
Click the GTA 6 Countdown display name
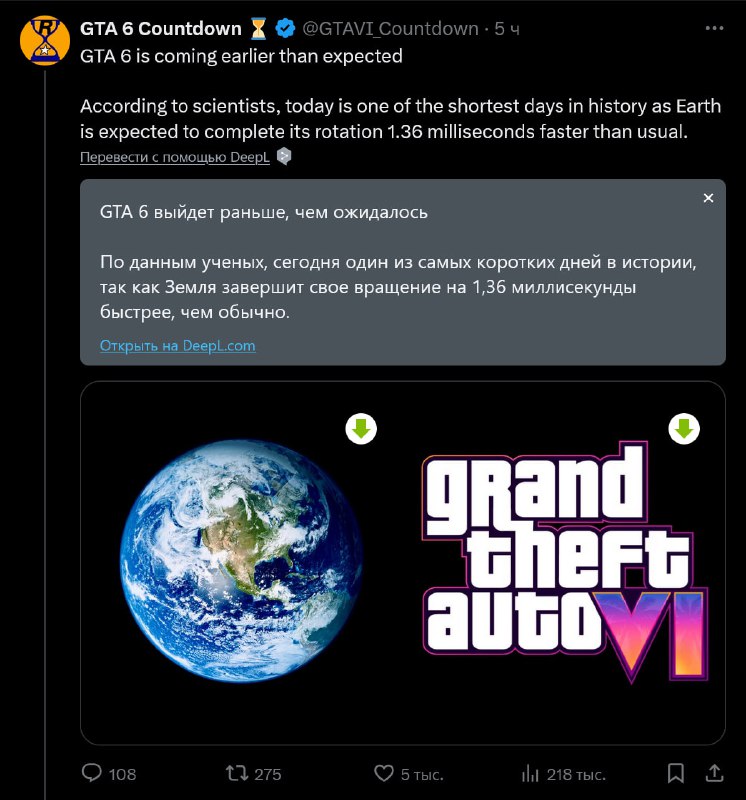tap(161, 28)
